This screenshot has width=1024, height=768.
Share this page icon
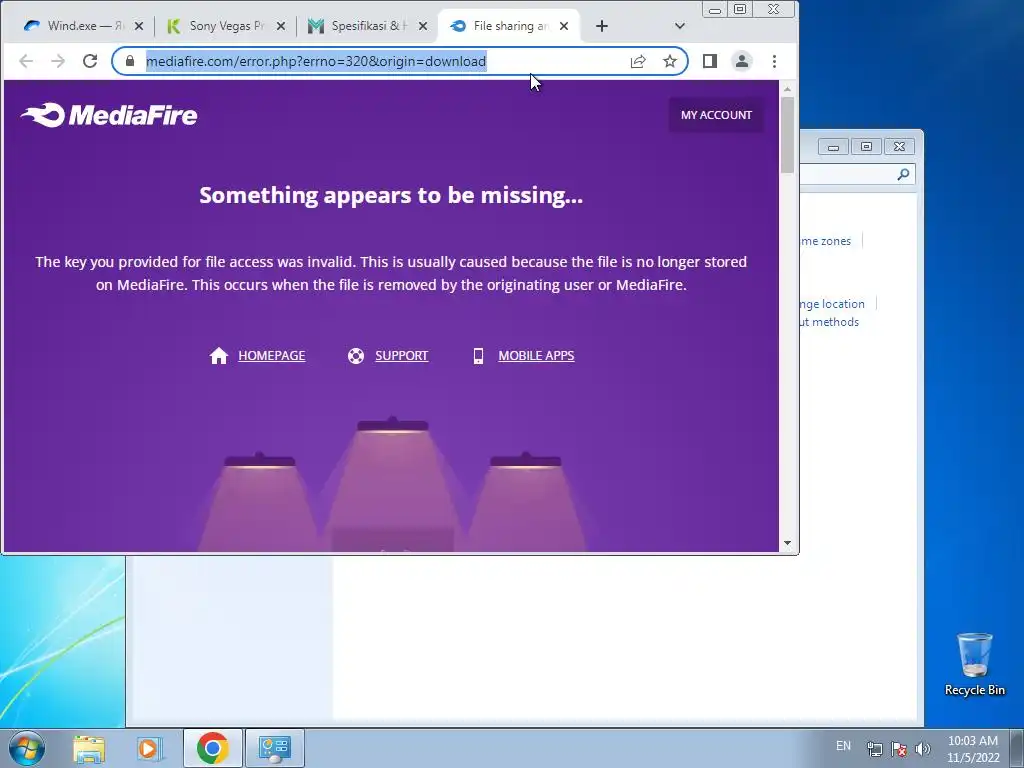pyautogui.click(x=638, y=61)
